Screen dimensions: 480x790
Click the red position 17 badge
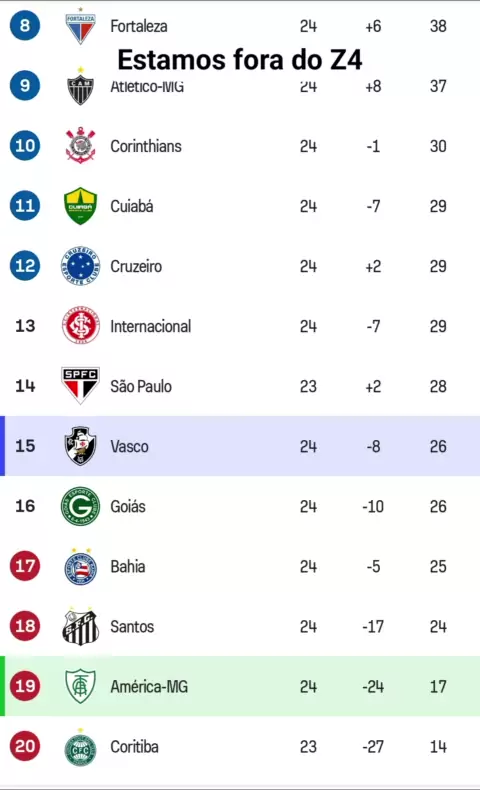pyautogui.click(x=25, y=566)
